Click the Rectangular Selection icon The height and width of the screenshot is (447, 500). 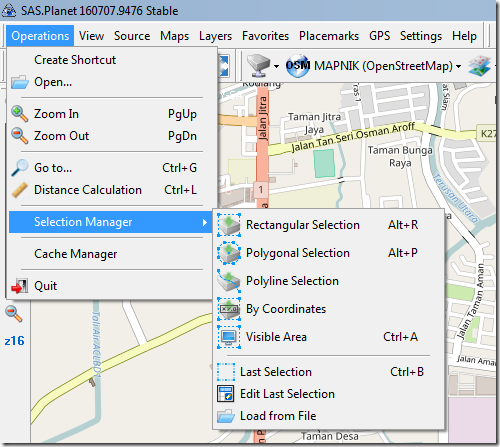coord(229,225)
